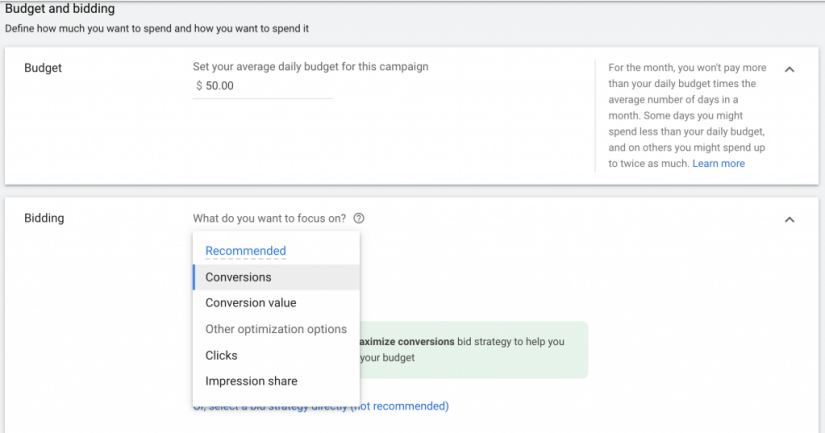Click the Bidding section title
The image size is (825, 433).
[44, 218]
